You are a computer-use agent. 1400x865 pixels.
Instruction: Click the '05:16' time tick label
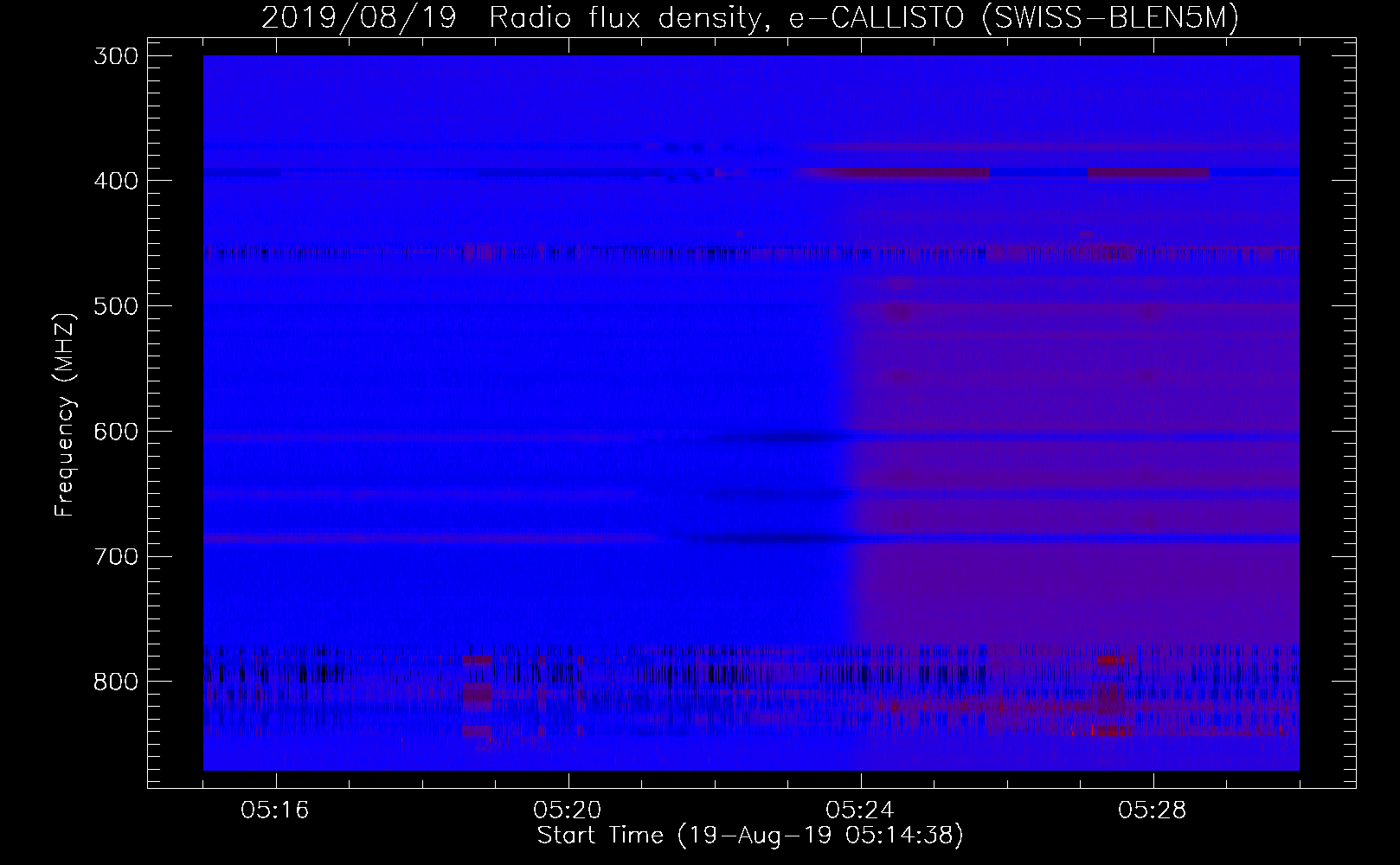pos(276,811)
